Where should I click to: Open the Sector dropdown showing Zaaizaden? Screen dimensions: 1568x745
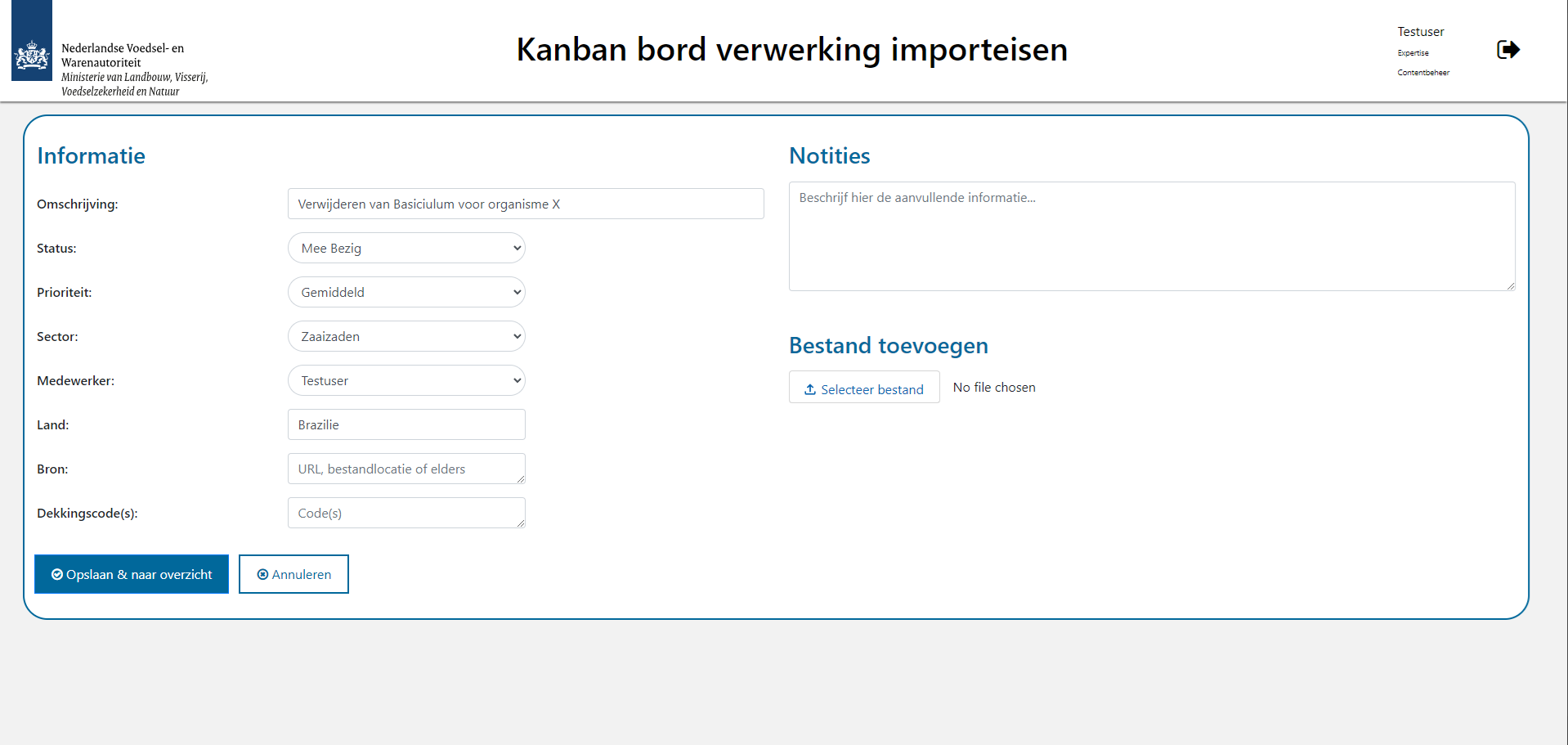[406, 337]
